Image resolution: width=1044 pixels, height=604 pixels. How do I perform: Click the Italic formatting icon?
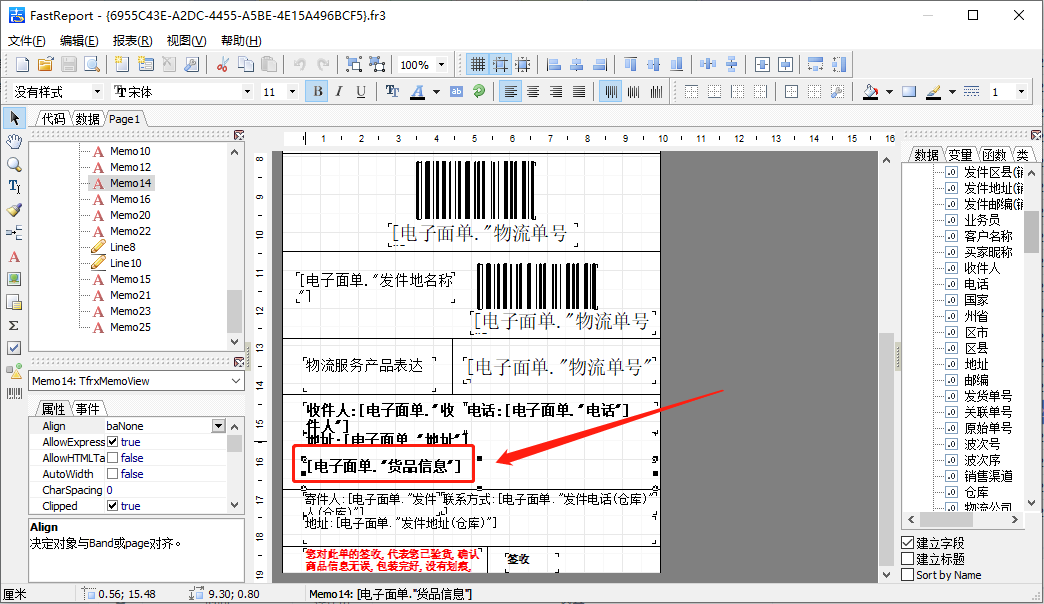[x=340, y=92]
